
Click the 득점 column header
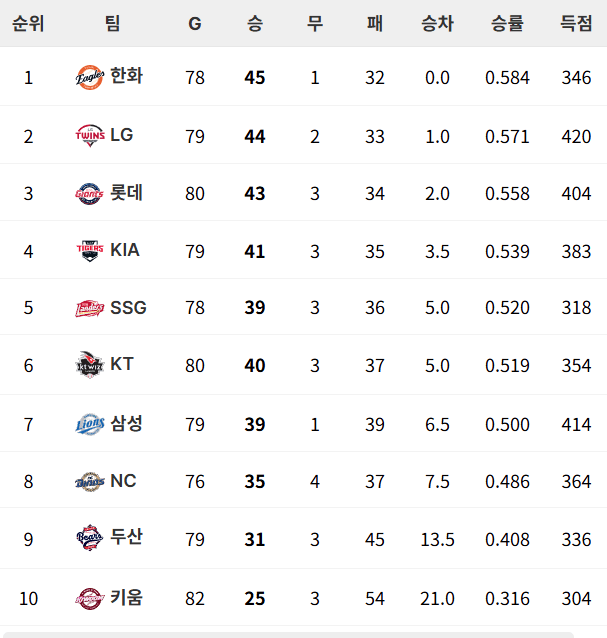576,23
